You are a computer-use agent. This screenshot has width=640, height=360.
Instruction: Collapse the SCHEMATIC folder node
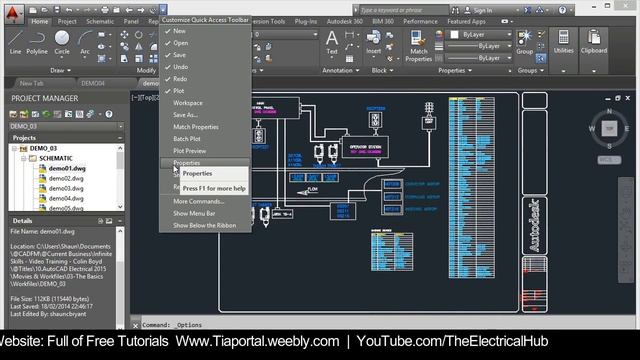pos(23,158)
